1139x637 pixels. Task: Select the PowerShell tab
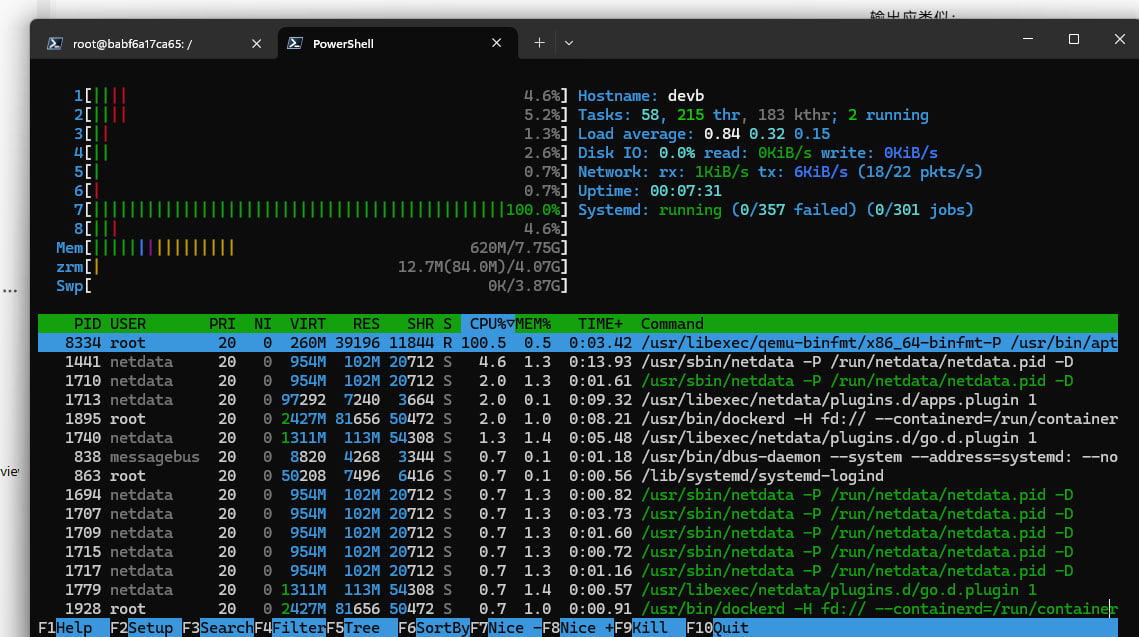(397, 44)
